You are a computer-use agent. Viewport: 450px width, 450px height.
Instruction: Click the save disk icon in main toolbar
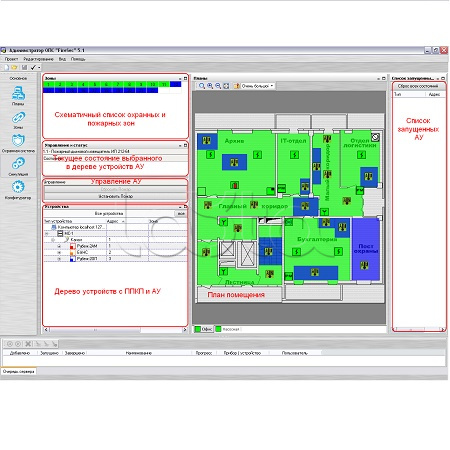pyautogui.click(x=24, y=67)
